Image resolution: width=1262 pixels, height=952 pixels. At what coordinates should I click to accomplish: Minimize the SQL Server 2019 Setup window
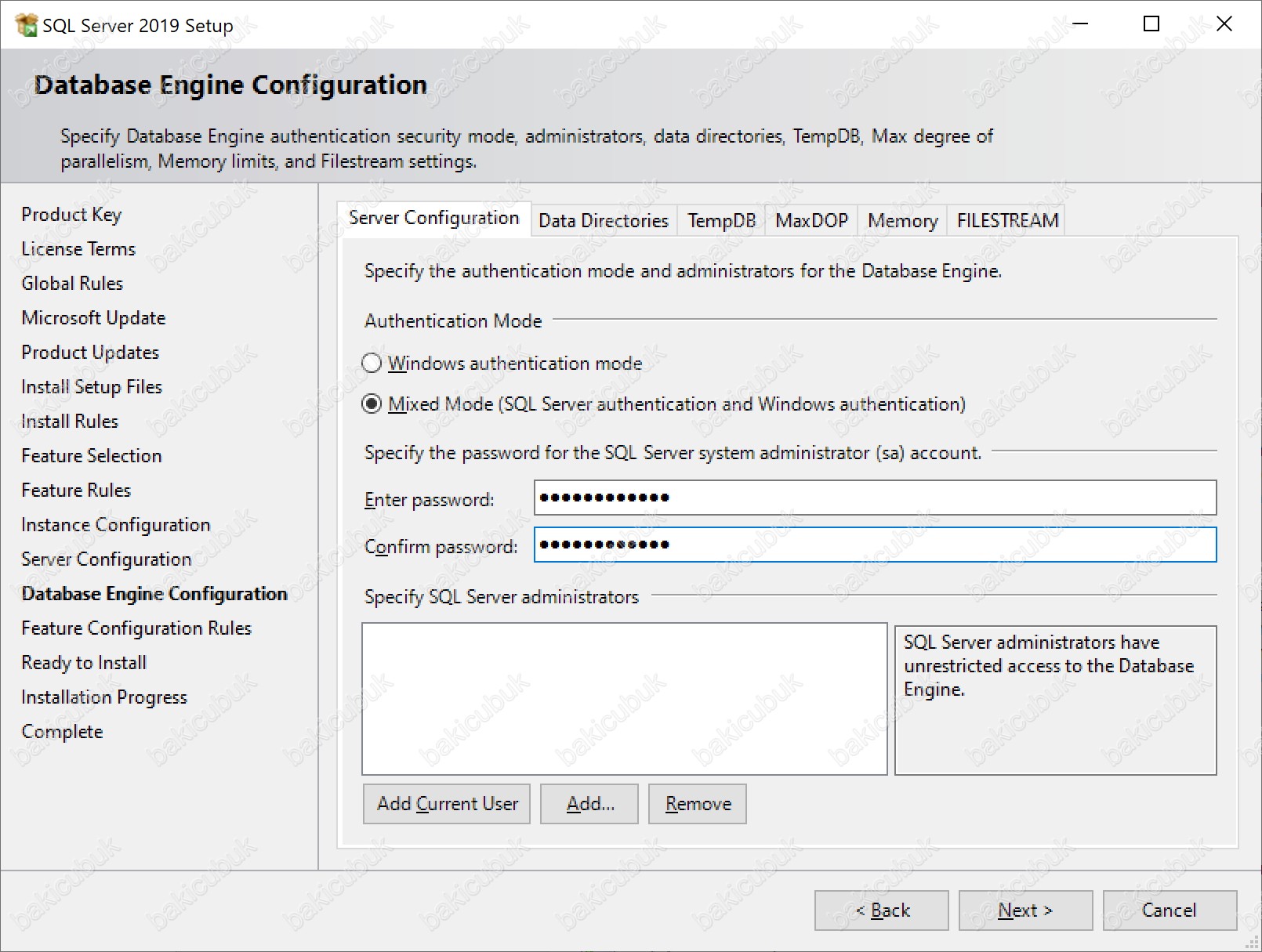pos(1080,24)
